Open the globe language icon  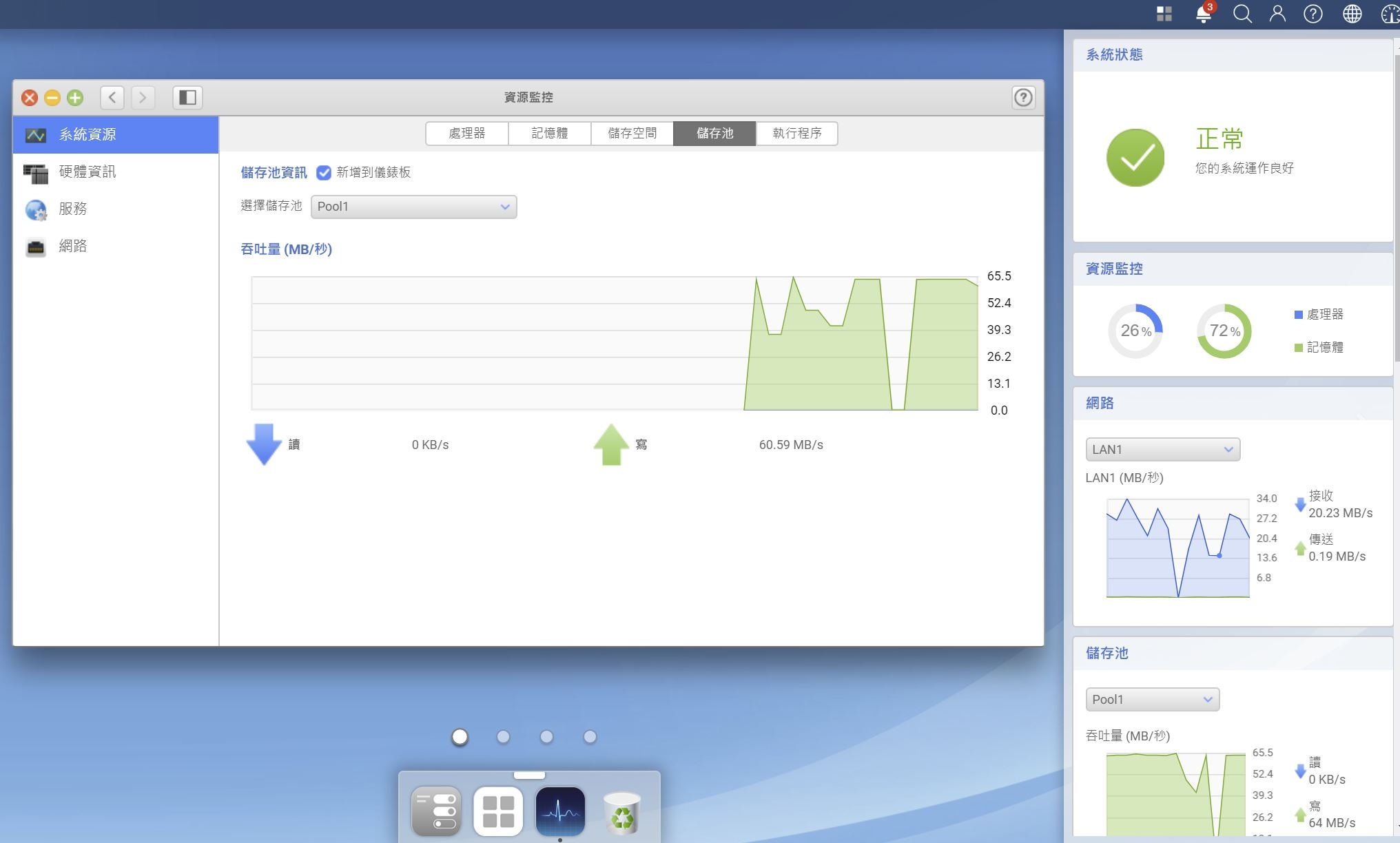[x=1352, y=14]
